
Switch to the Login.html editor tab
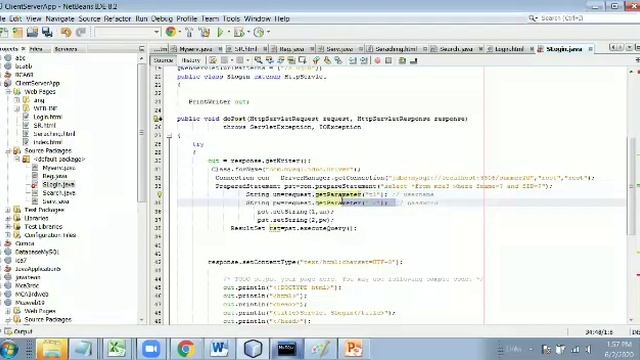pos(509,49)
